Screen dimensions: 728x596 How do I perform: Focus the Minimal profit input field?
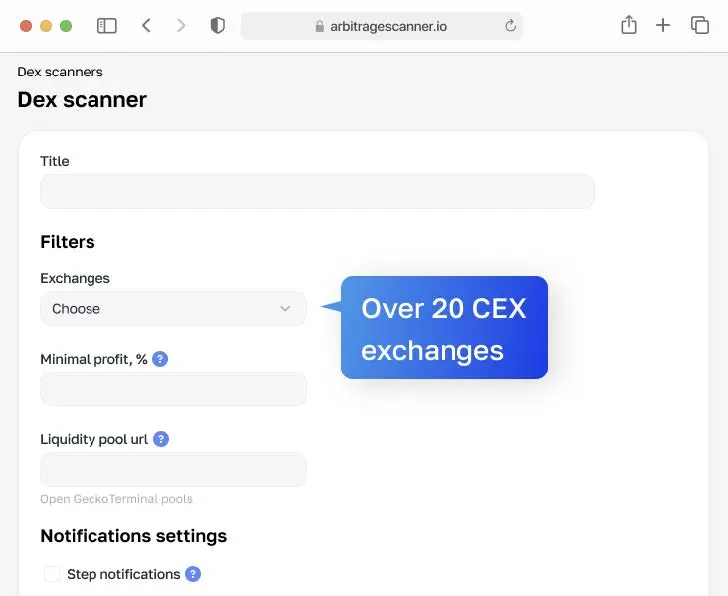point(173,389)
